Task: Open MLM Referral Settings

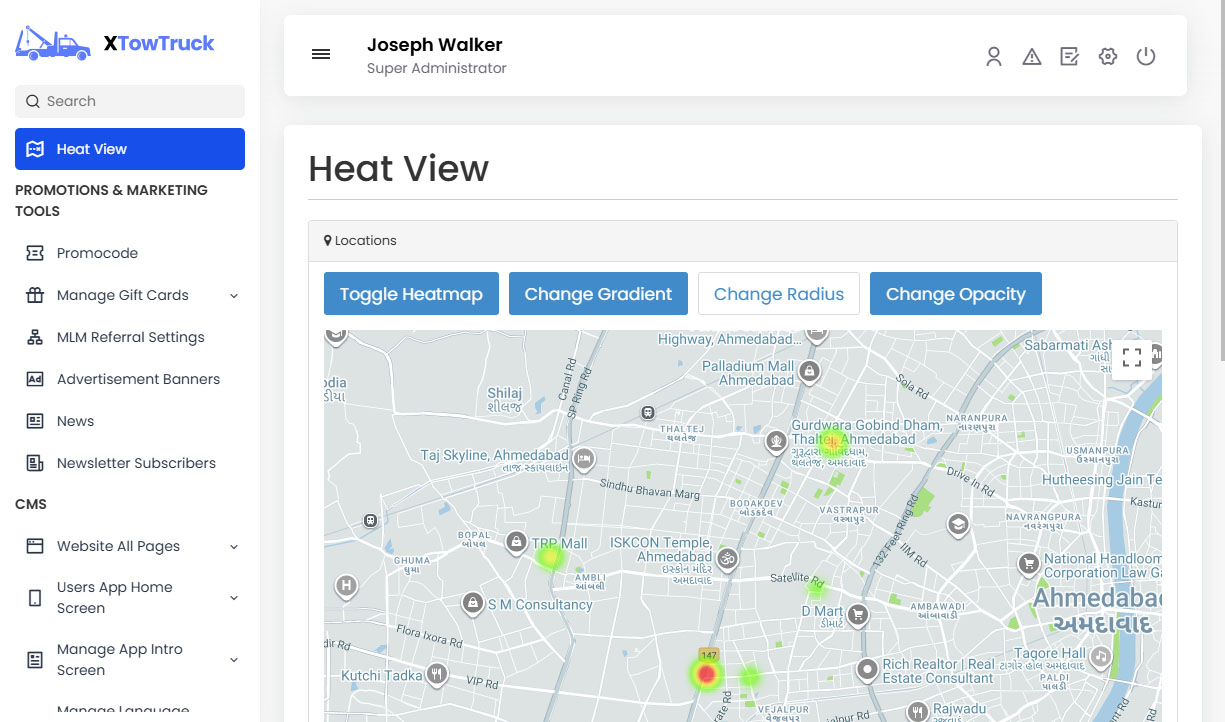Action: coord(130,337)
